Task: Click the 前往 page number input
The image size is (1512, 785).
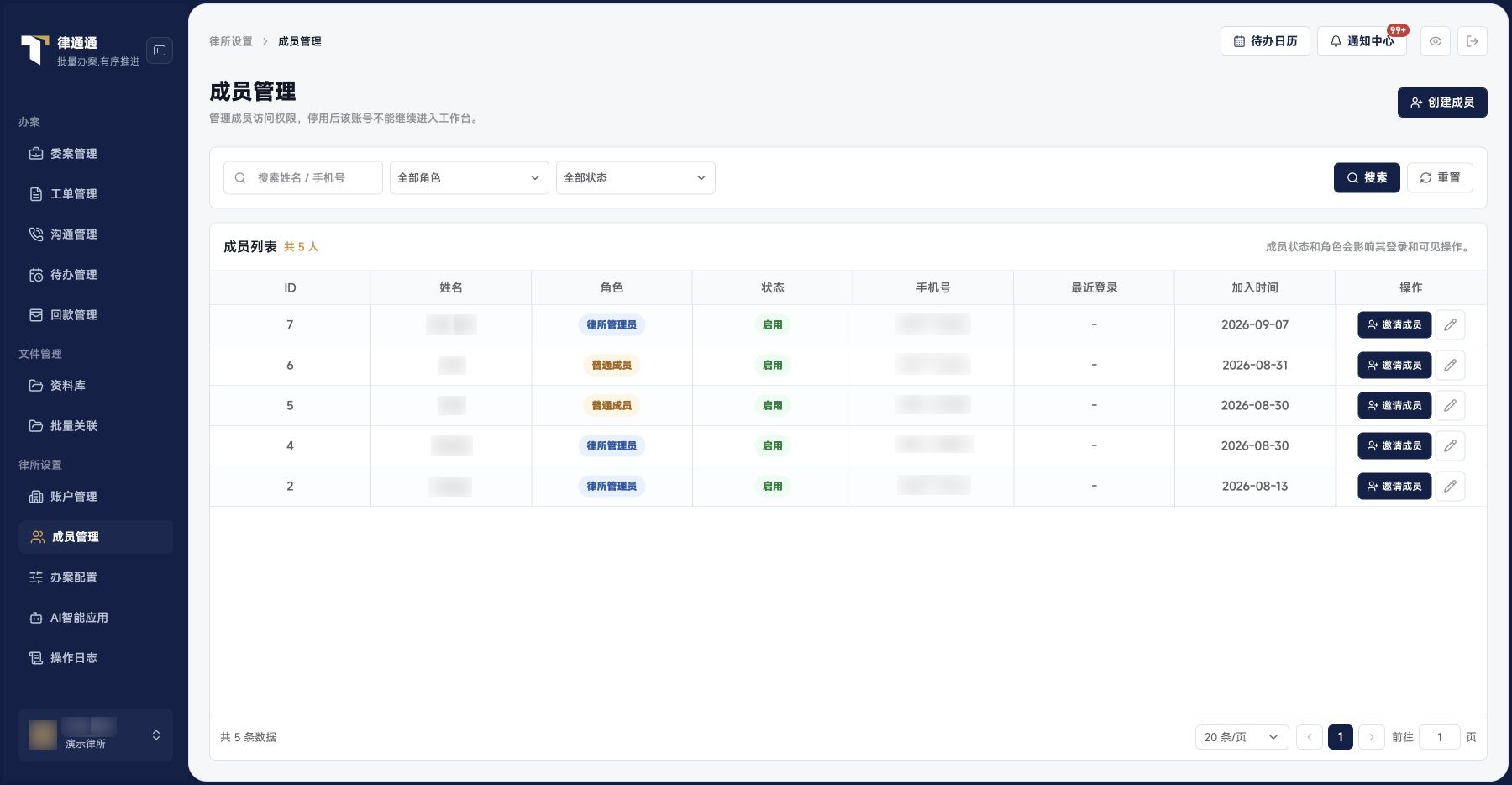Action: point(1439,737)
